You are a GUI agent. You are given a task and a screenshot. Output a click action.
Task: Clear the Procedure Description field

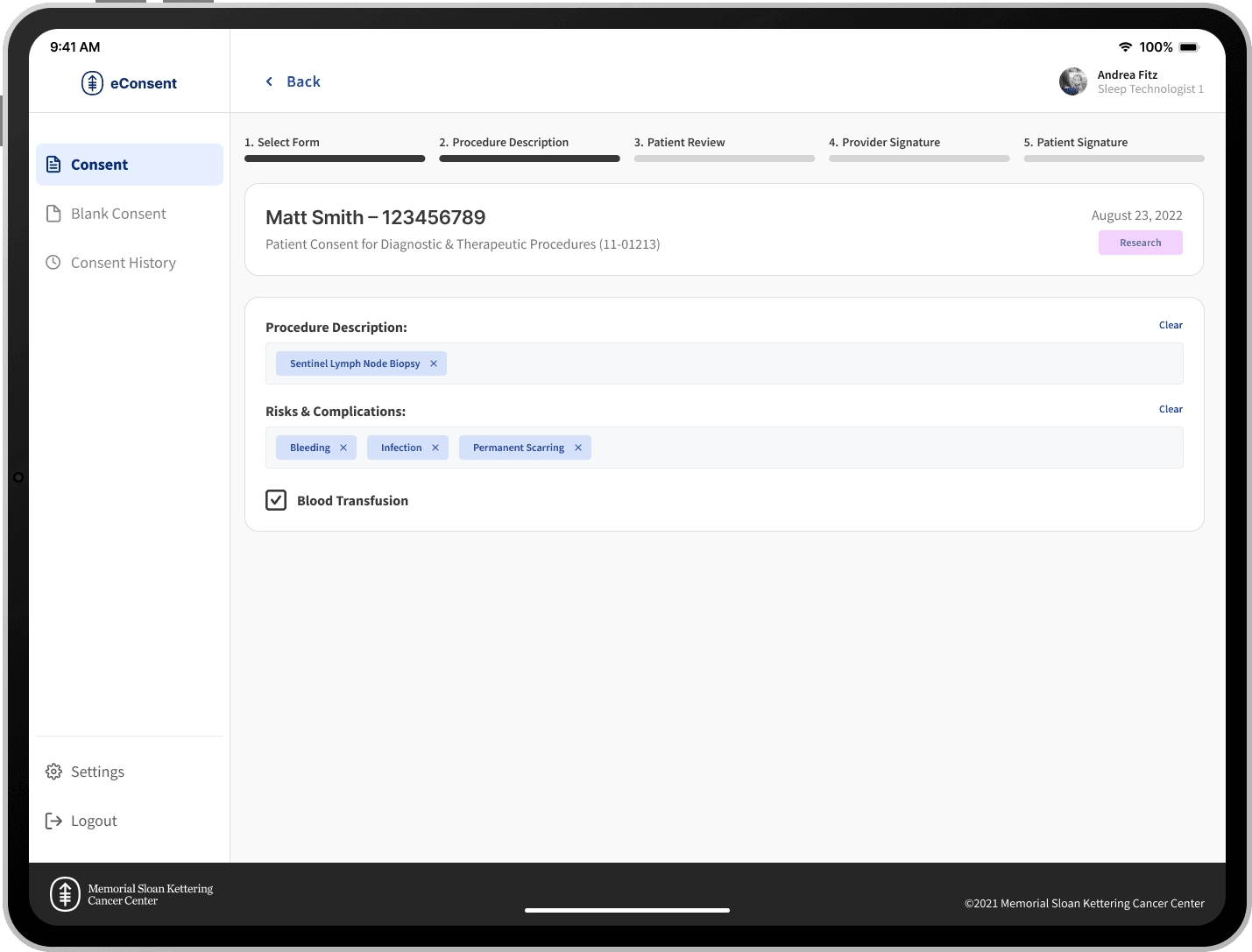point(1171,325)
